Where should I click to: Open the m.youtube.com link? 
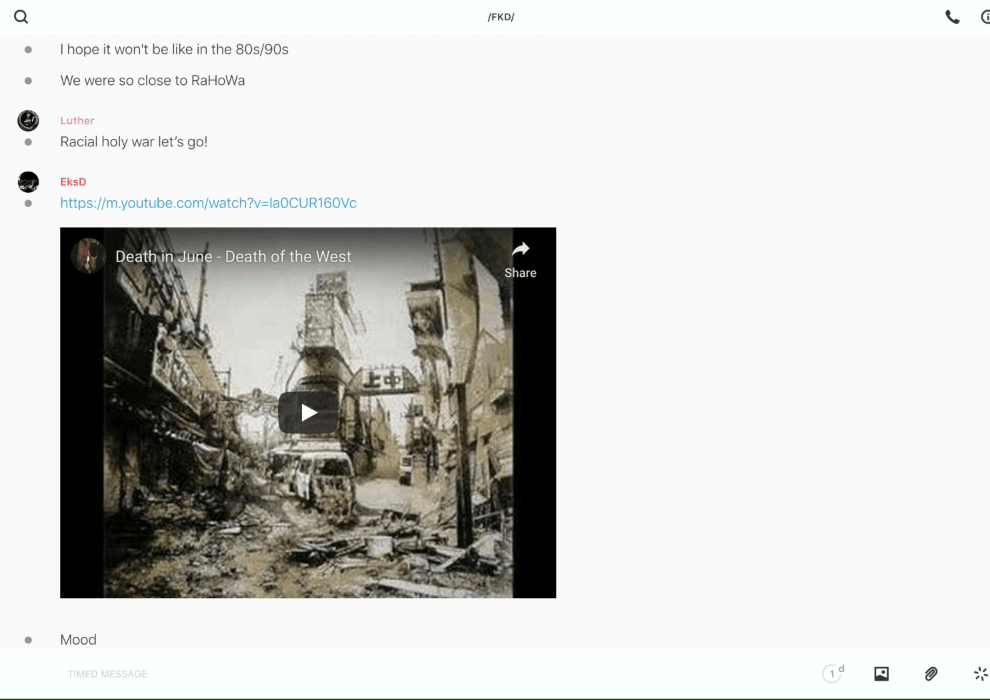[x=208, y=203]
